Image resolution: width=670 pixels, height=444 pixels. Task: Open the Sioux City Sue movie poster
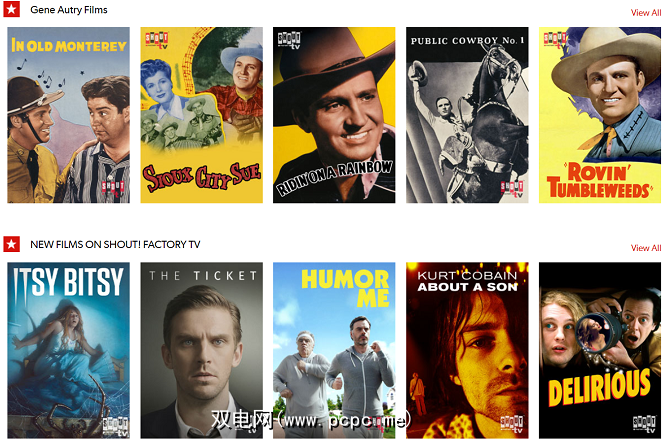(202, 115)
